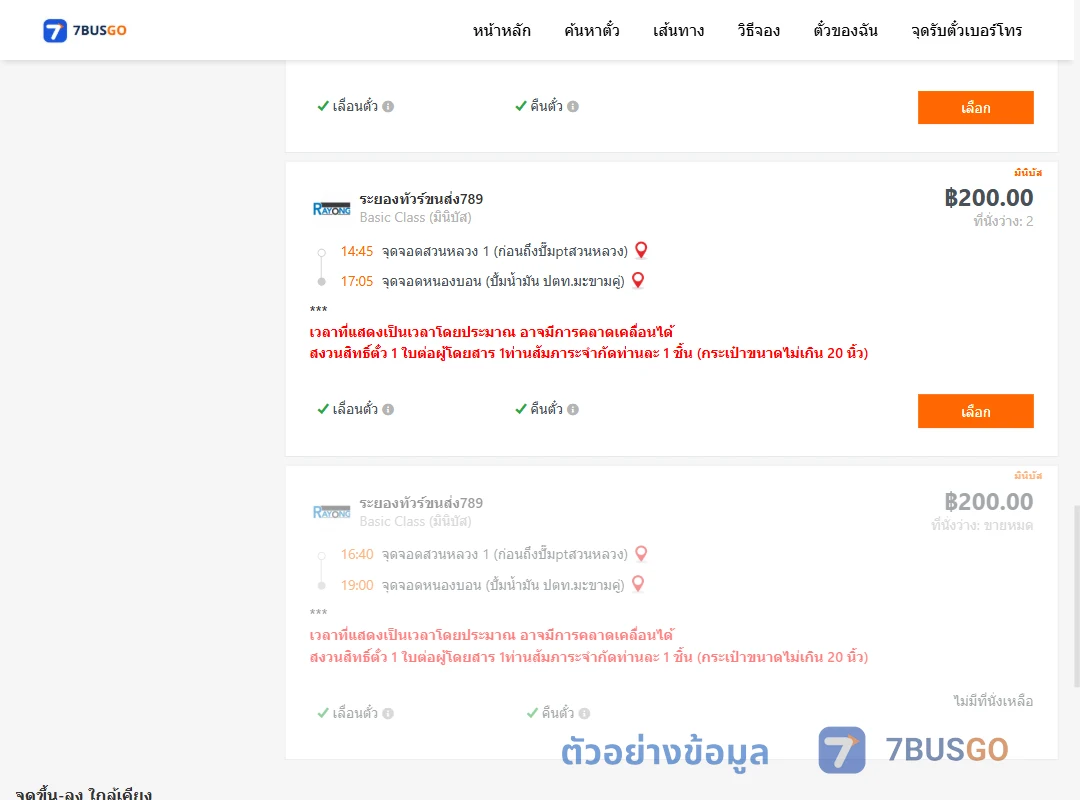Click เลื่อนตั๋ว label in 14:45 card
This screenshot has height=800, width=1080.
point(355,409)
